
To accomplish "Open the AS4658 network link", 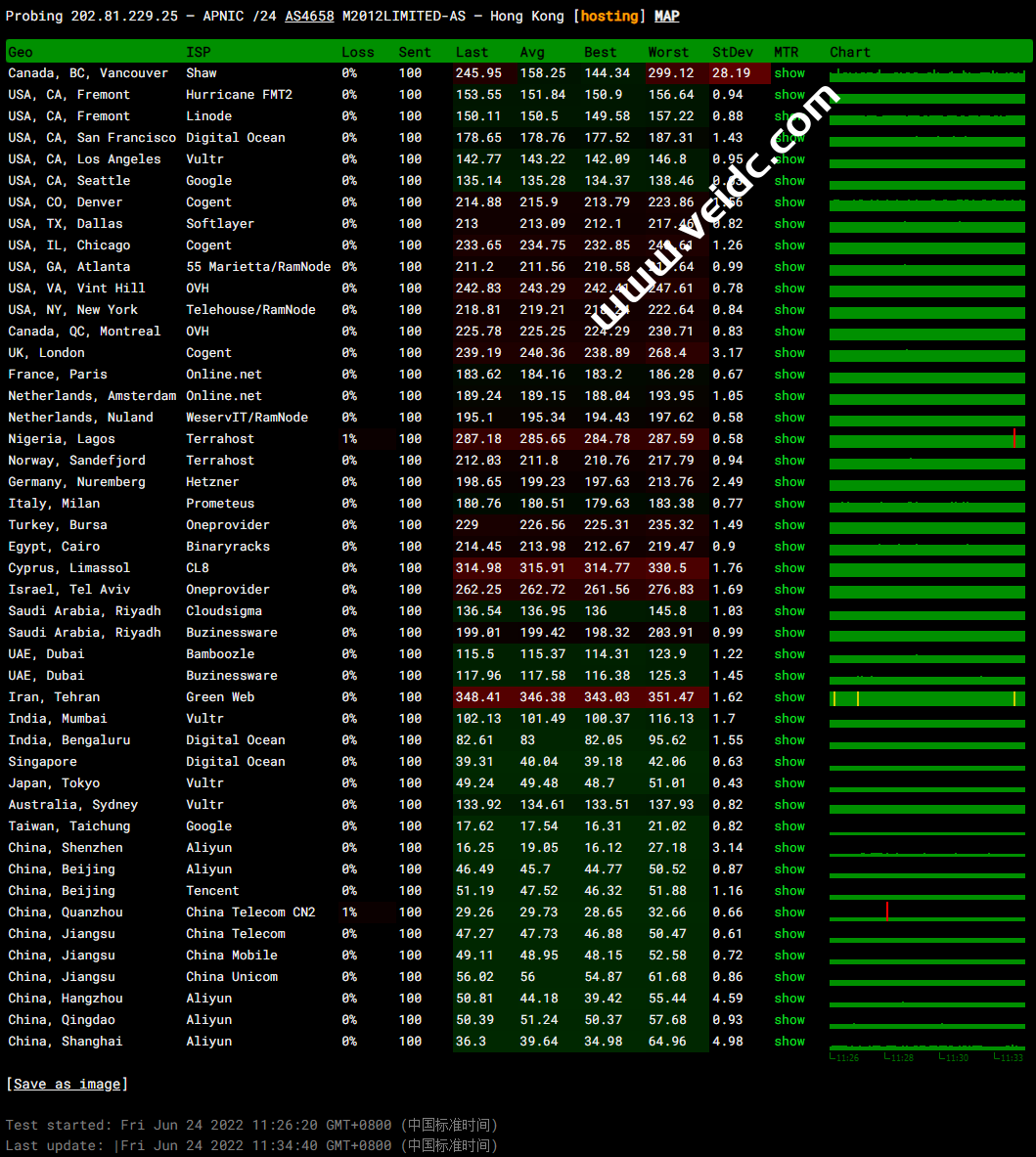I will click(x=309, y=16).
